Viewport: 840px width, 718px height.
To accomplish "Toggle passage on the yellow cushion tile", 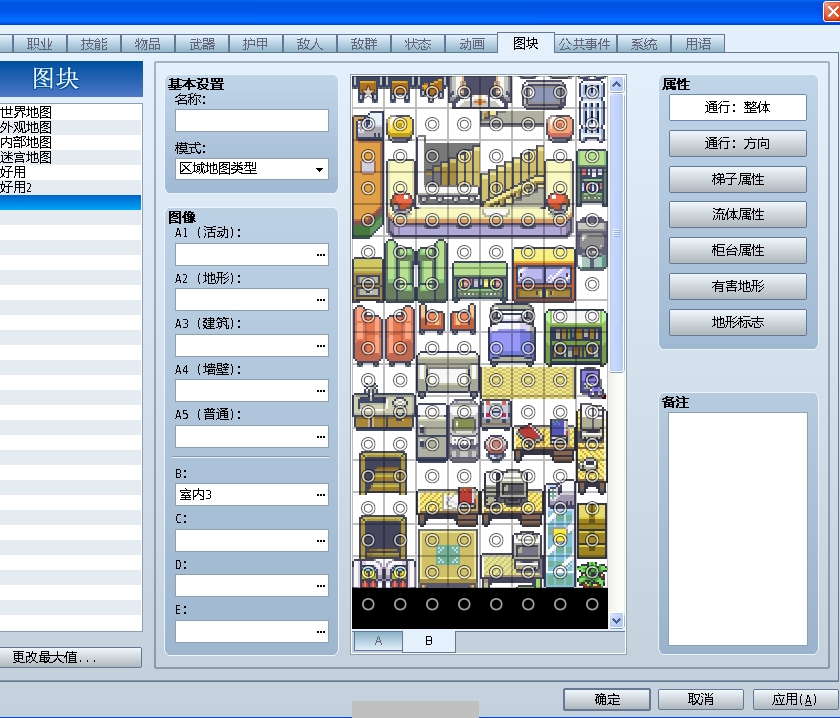I will pyautogui.click(x=400, y=124).
